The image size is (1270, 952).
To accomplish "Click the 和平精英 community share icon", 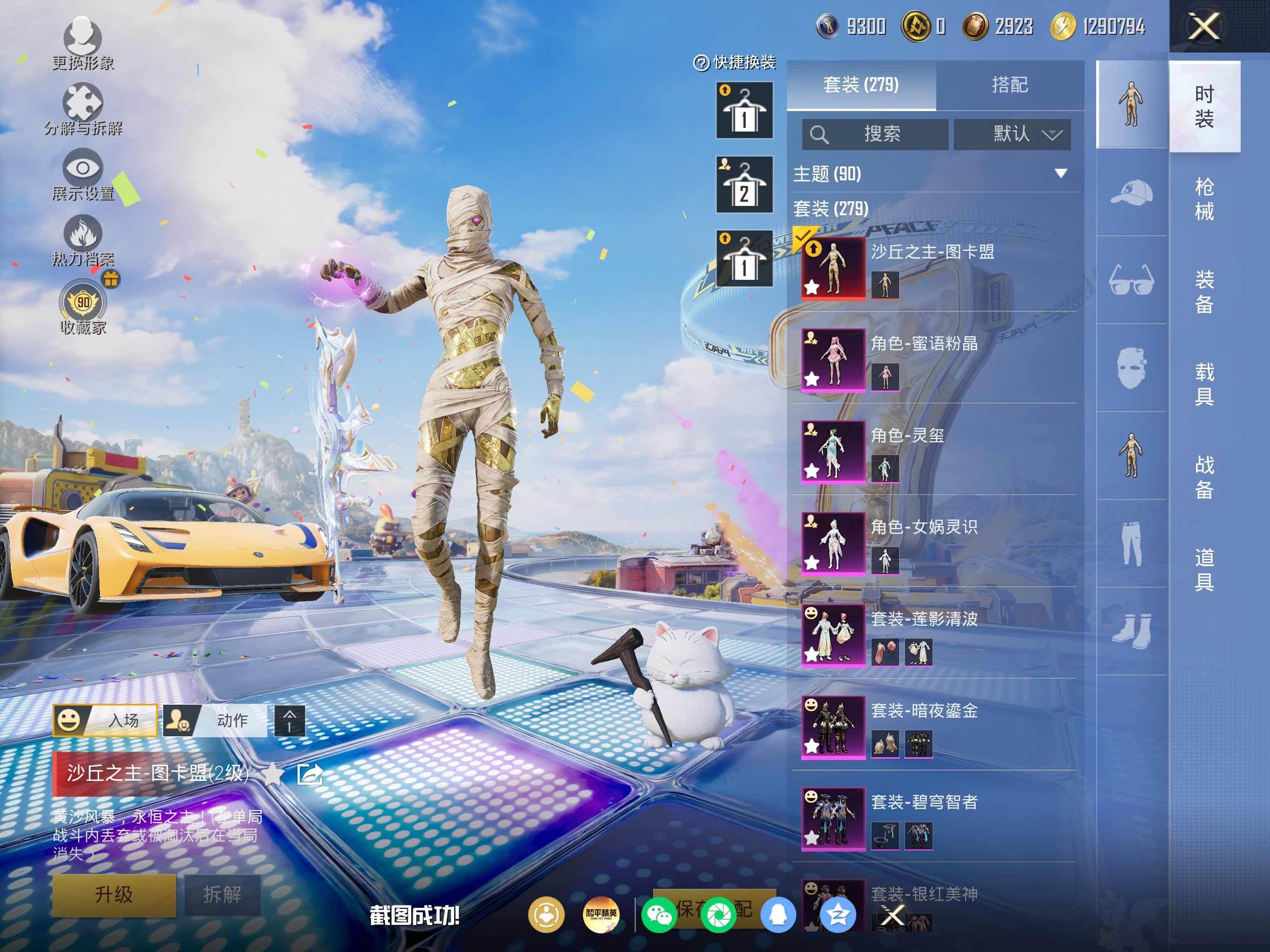I will click(601, 915).
